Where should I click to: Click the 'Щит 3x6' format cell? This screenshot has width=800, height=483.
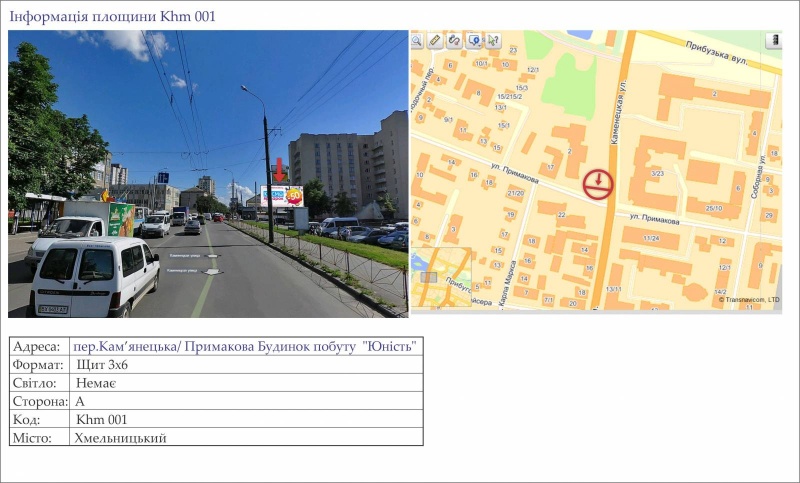pos(102,365)
